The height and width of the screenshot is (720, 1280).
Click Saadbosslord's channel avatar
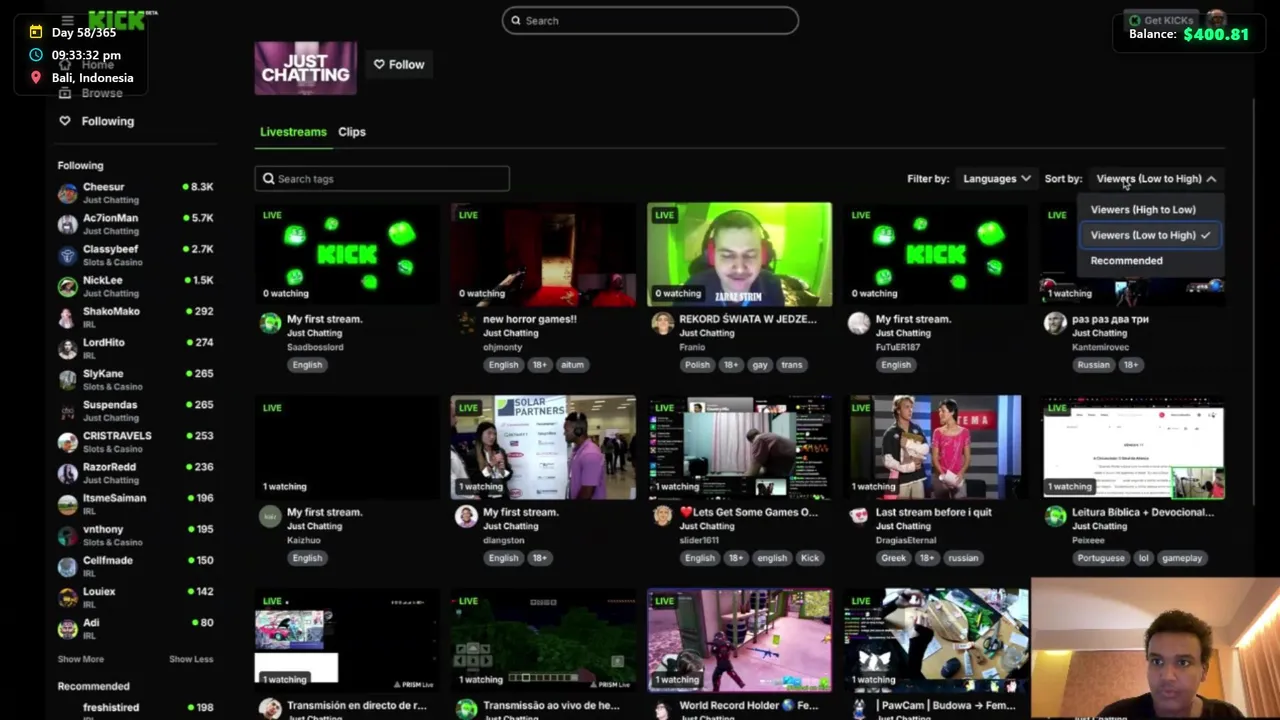pos(270,323)
